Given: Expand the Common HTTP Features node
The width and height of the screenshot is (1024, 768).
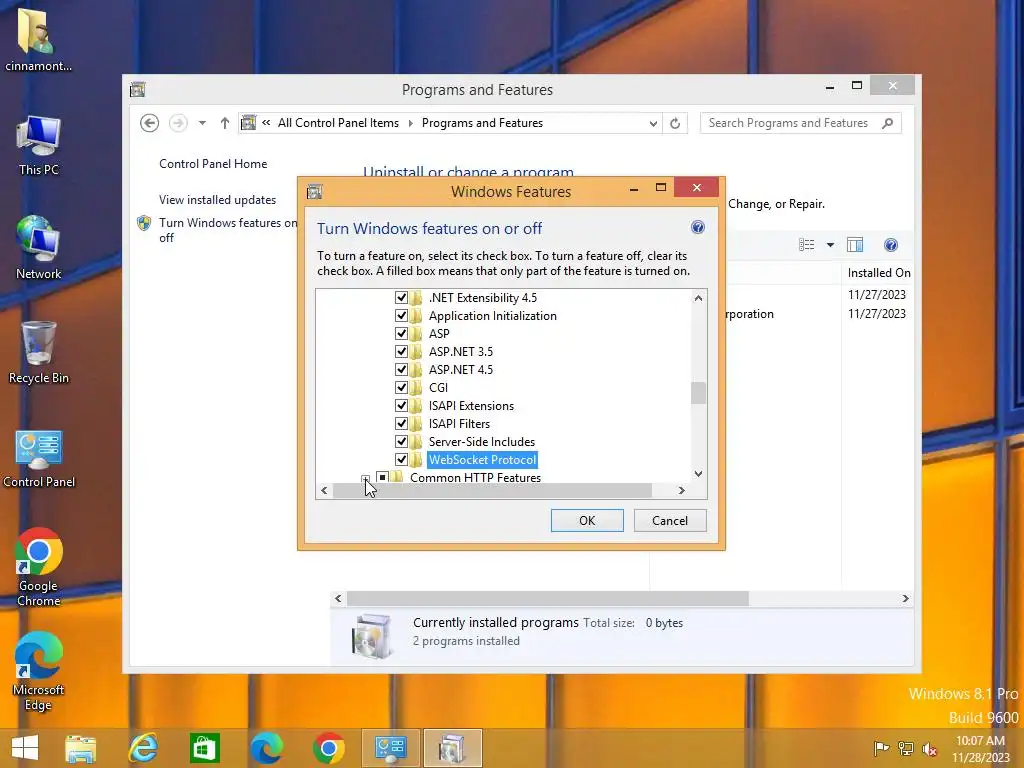Looking at the screenshot, I should click(365, 478).
